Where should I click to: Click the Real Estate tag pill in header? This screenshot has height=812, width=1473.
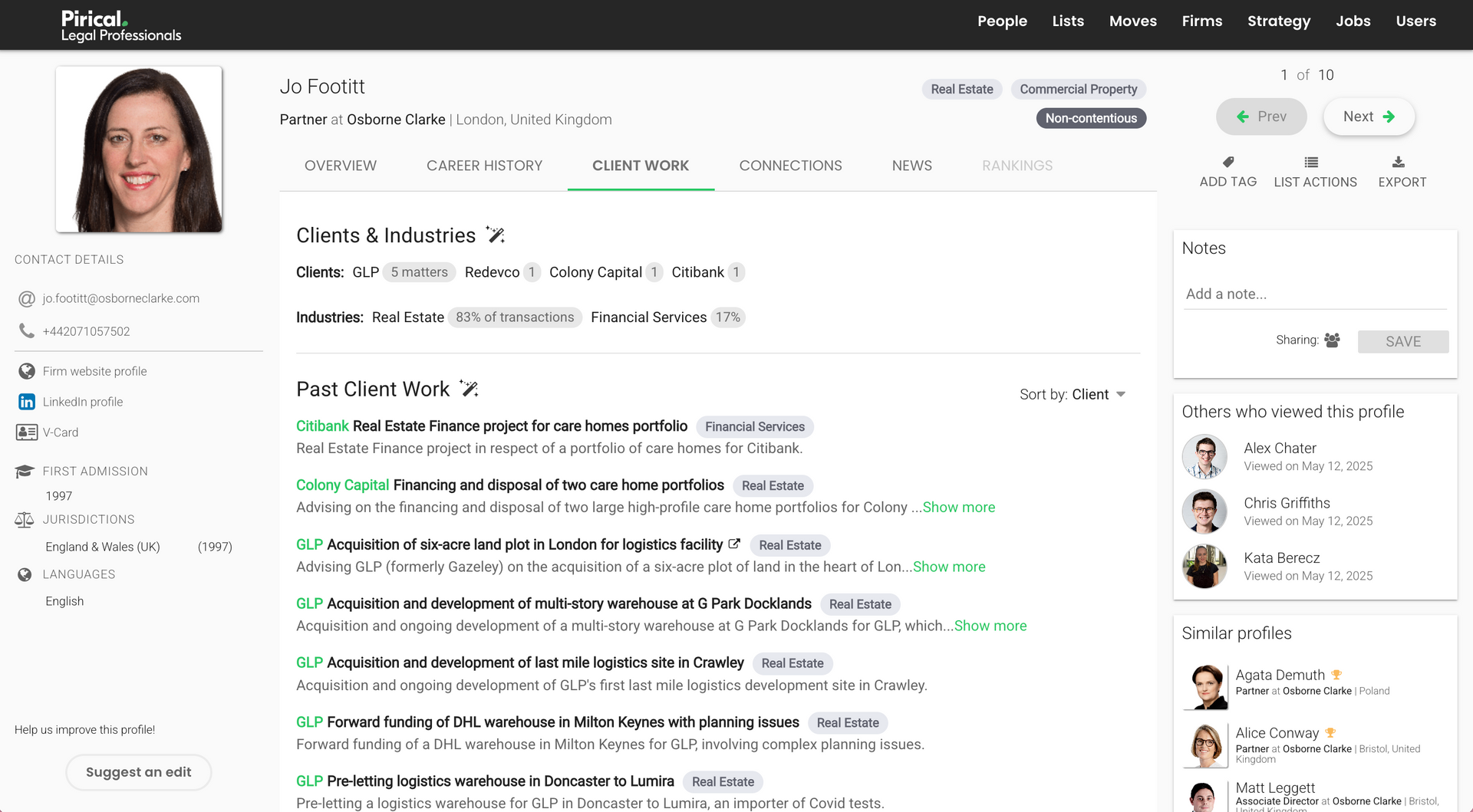point(962,89)
